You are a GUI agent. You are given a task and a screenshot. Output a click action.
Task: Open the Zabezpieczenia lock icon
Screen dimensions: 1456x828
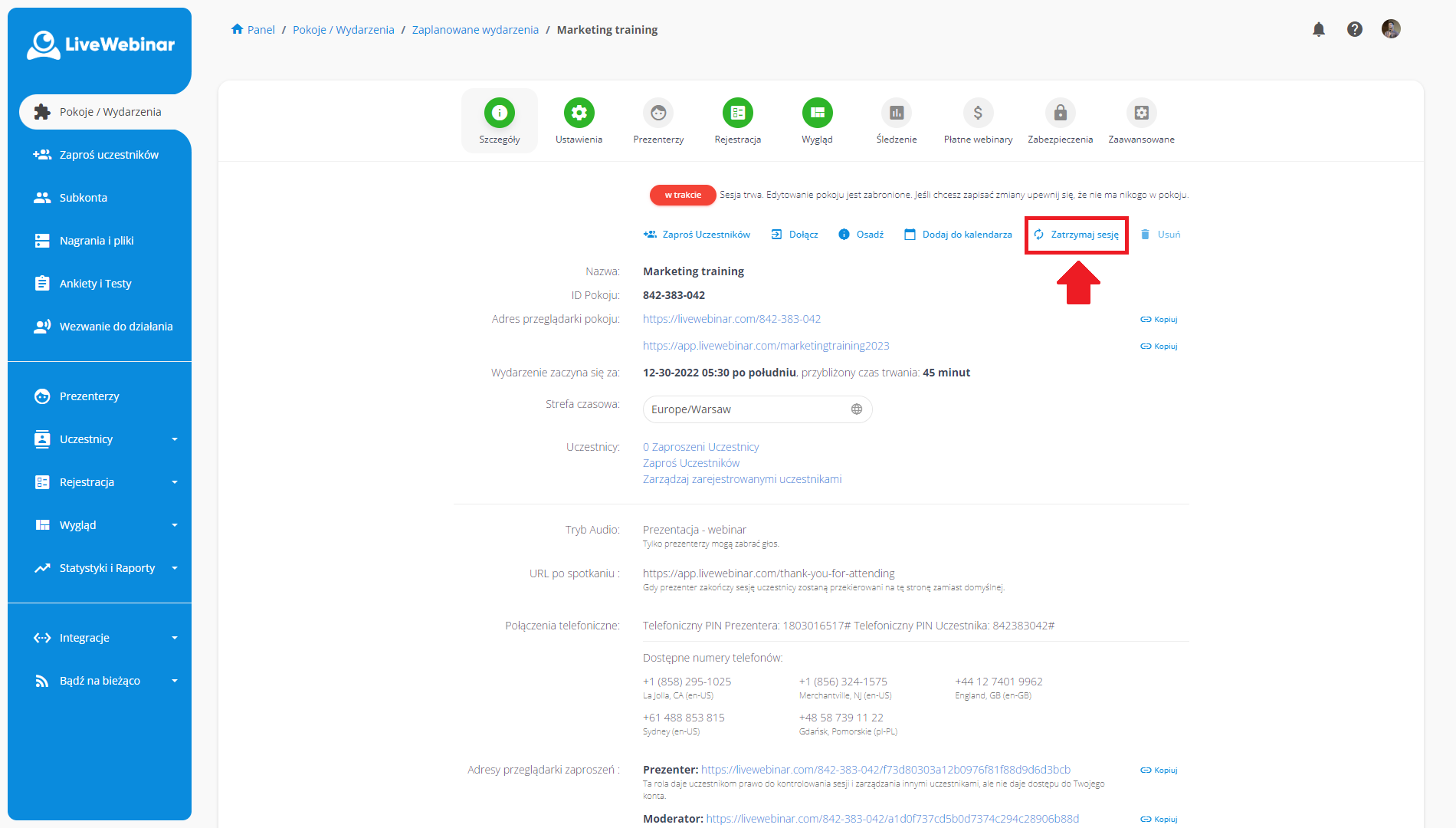click(1060, 113)
